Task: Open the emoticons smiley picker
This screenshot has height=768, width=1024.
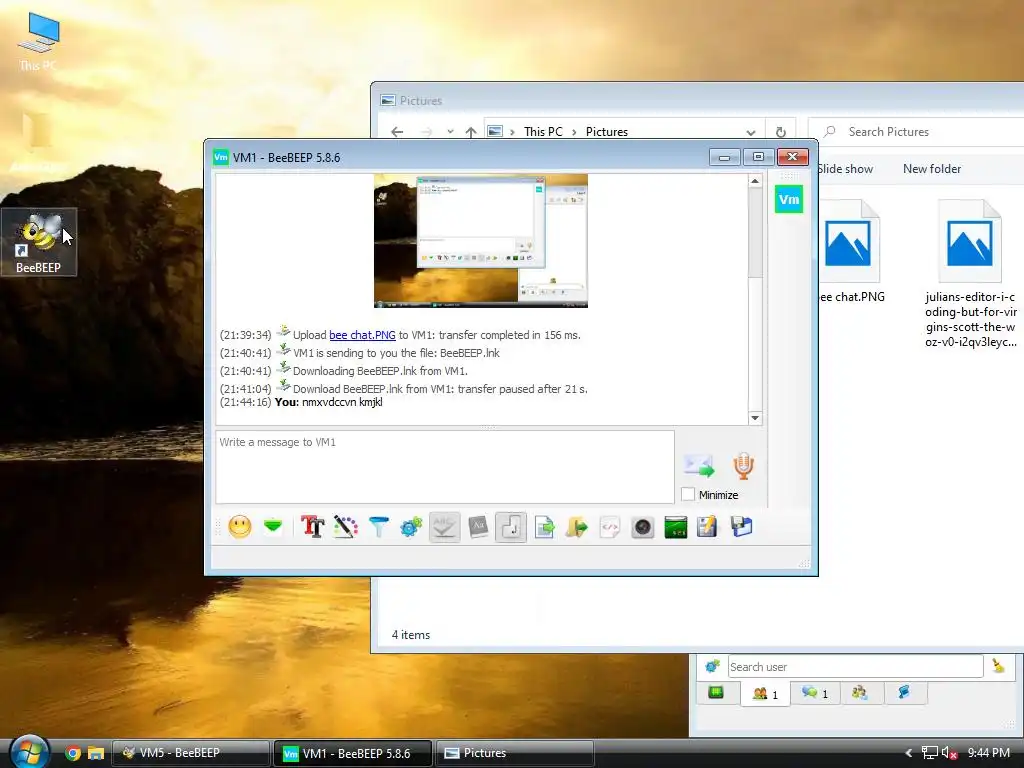Action: (240, 526)
